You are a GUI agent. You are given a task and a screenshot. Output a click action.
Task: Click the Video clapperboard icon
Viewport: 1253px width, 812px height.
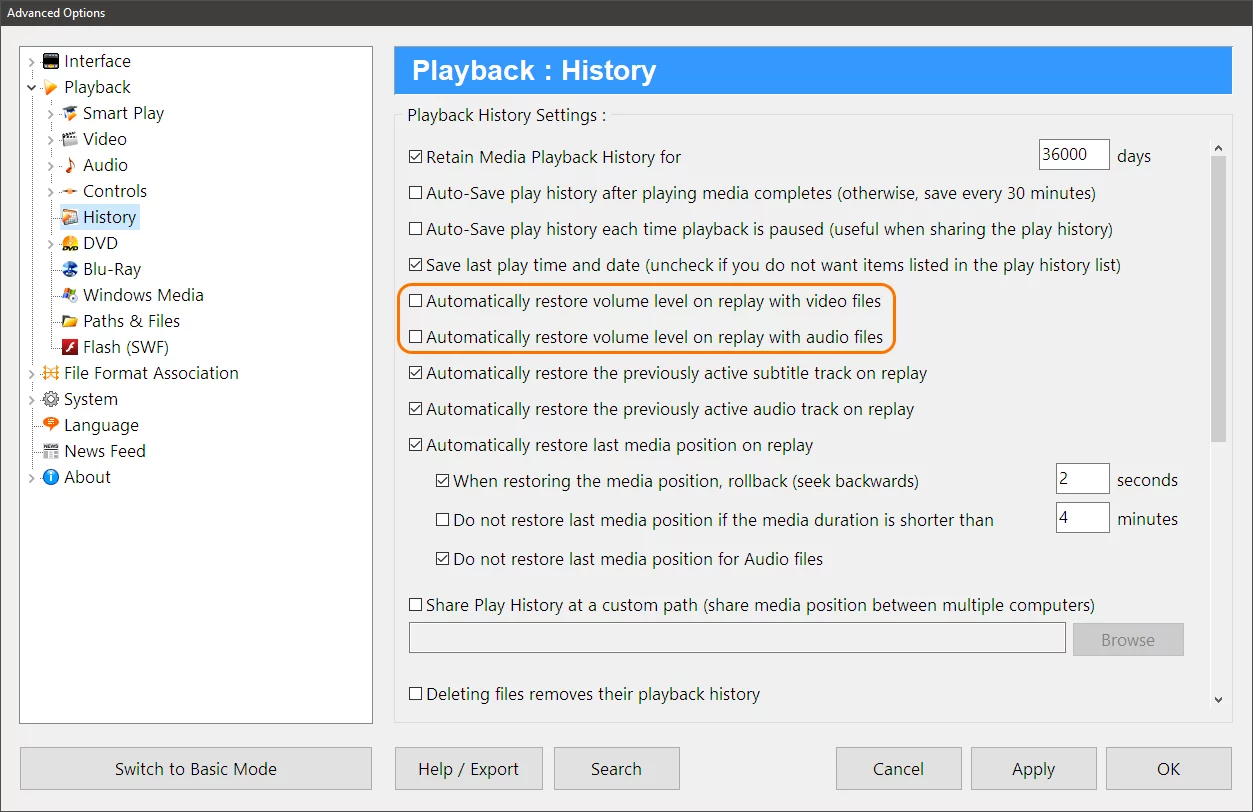69,139
